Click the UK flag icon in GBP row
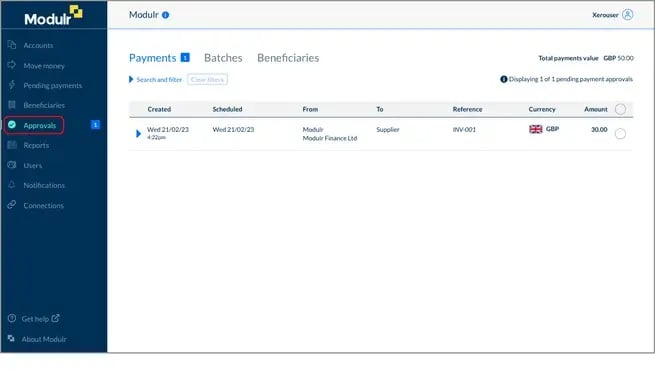 click(x=536, y=129)
